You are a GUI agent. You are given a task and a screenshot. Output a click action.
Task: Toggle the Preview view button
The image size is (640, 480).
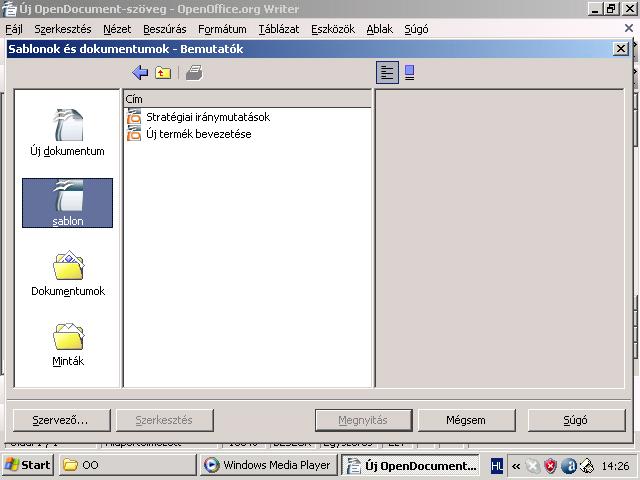pos(409,73)
